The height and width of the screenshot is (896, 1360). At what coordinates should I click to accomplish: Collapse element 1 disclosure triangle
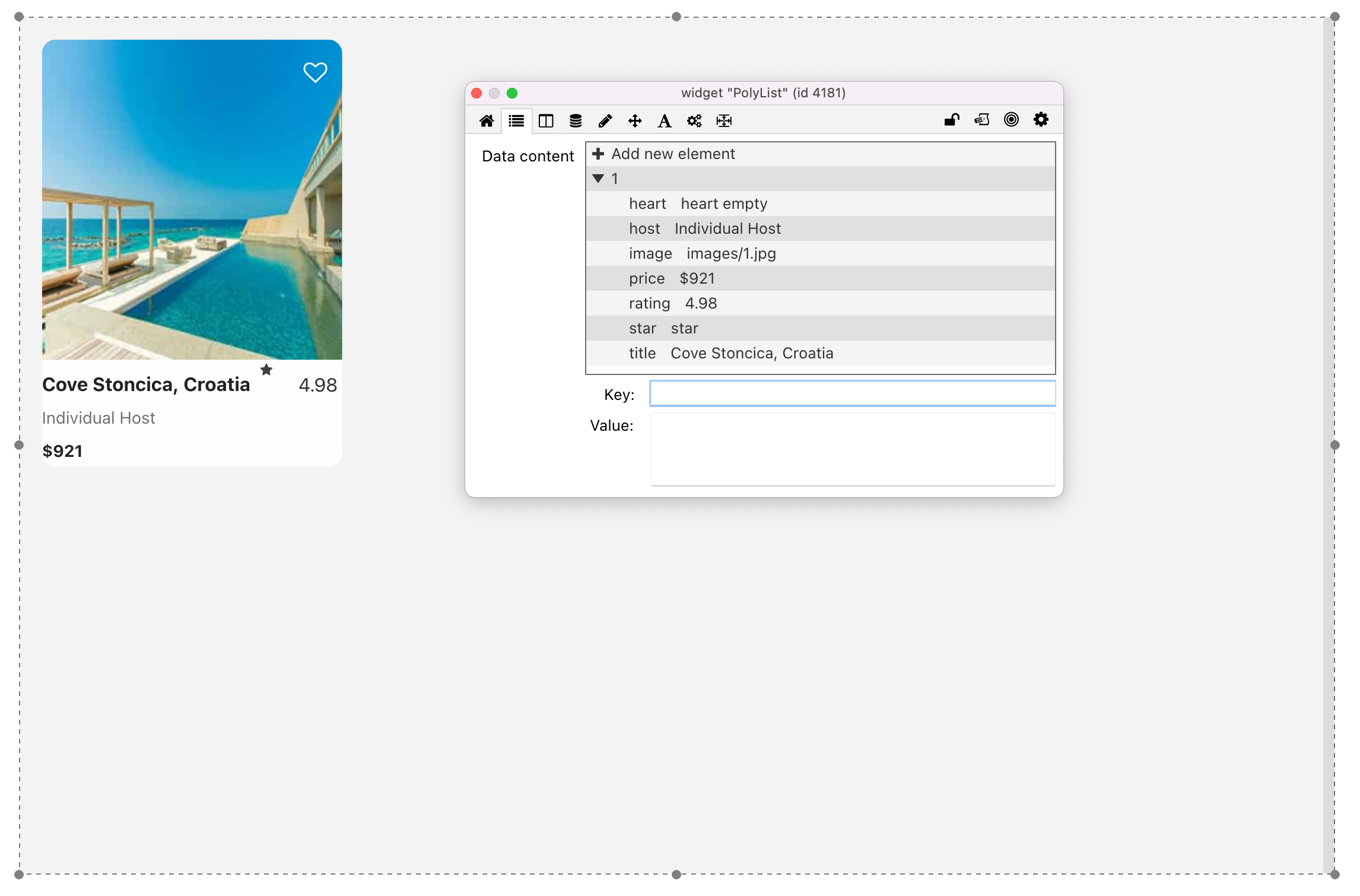click(x=598, y=179)
